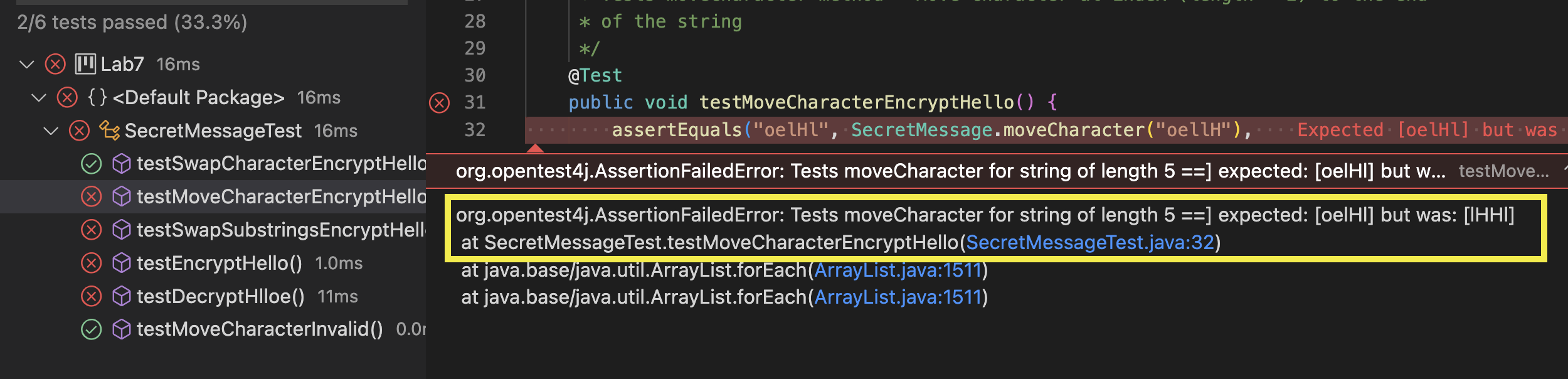Click the failure icon beside testMoveCharacterEncryptHello

coord(92,196)
